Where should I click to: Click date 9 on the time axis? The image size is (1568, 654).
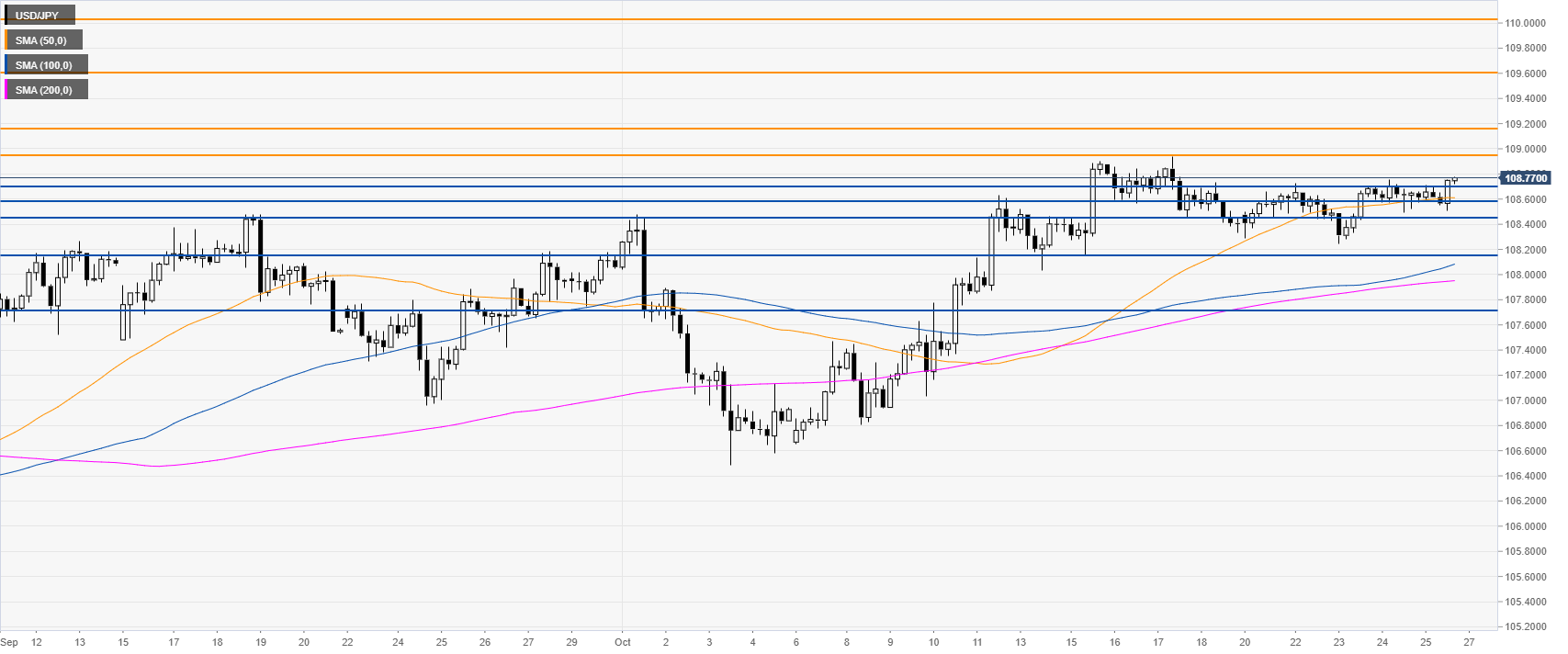(x=890, y=642)
